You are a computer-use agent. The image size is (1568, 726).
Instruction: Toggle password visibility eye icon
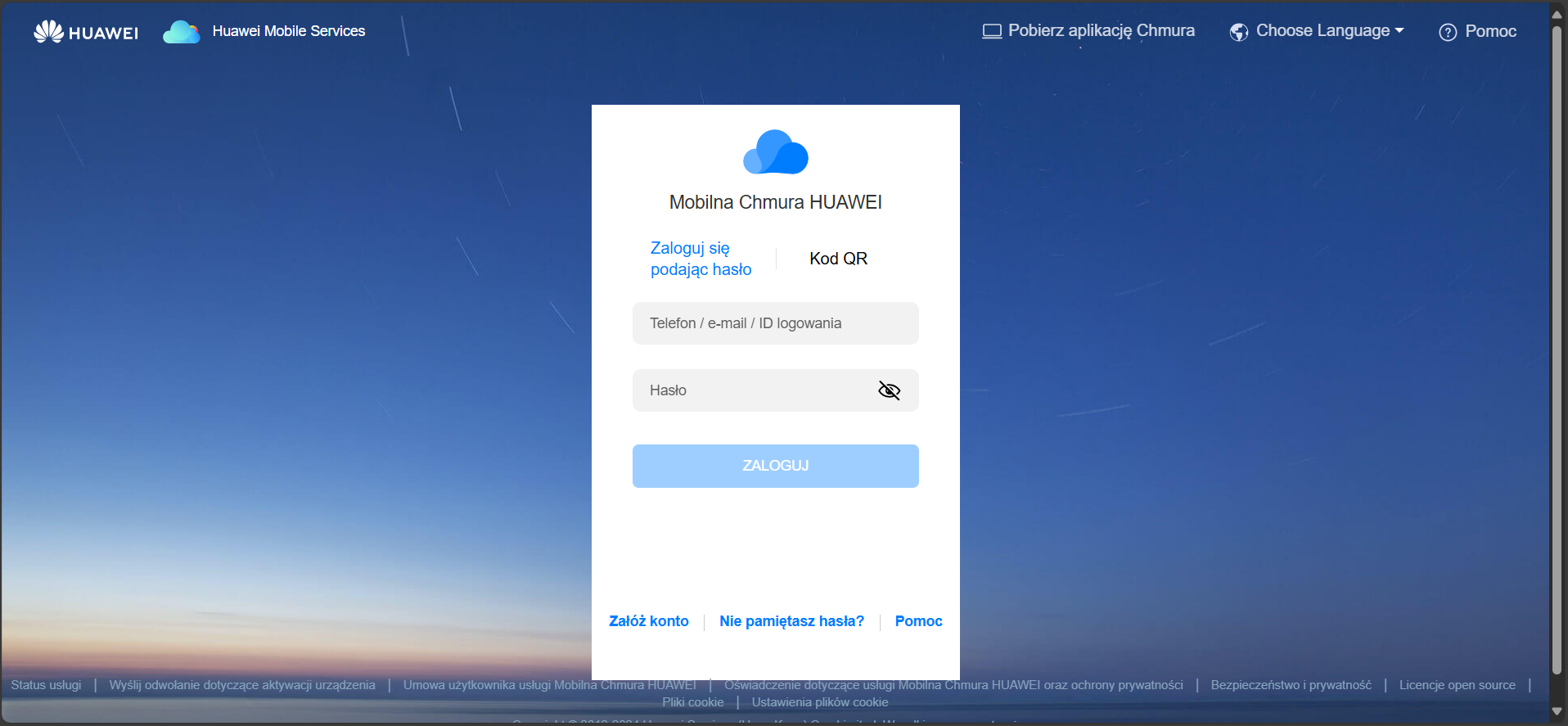[889, 390]
